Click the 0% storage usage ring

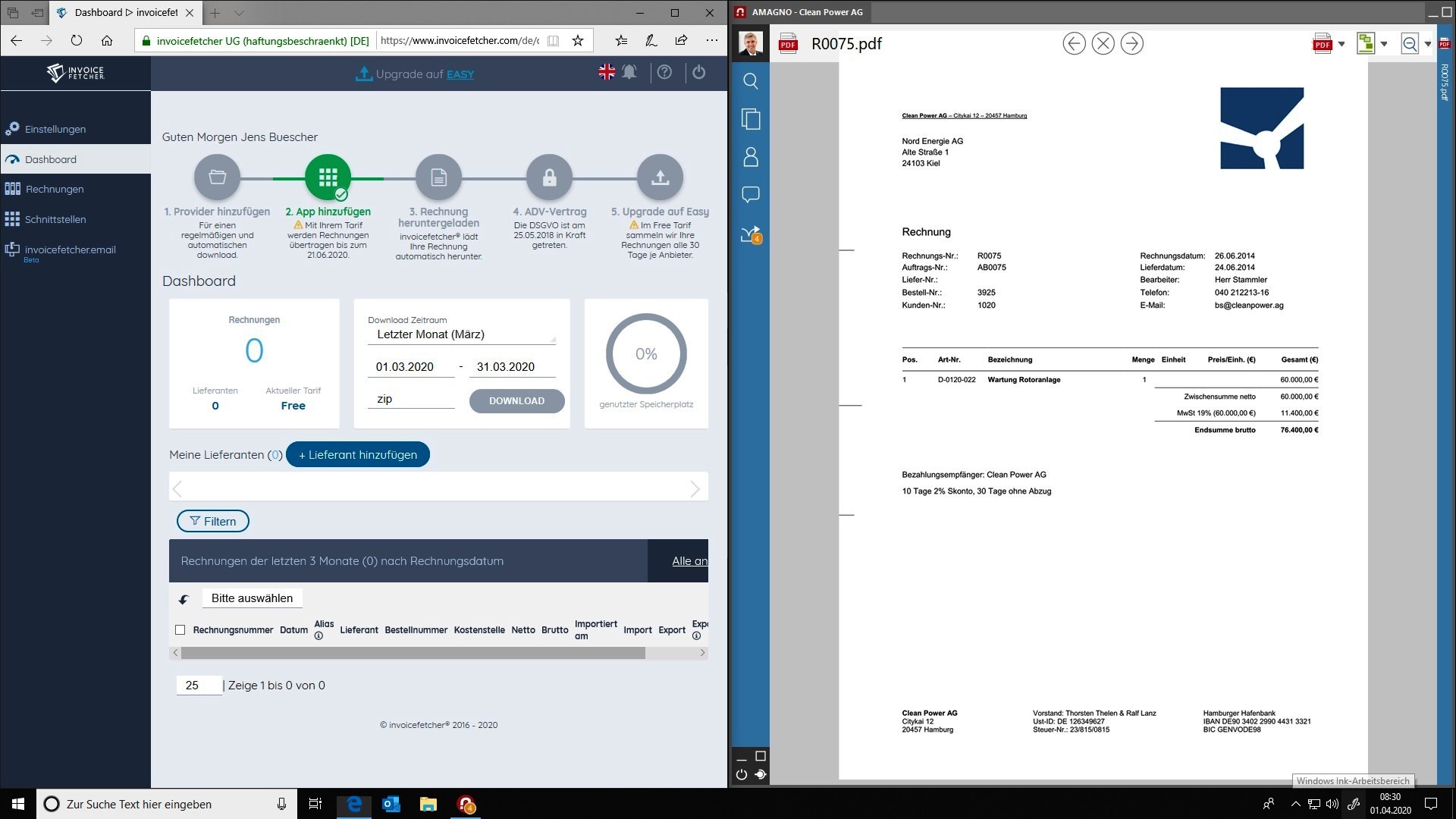coord(646,354)
